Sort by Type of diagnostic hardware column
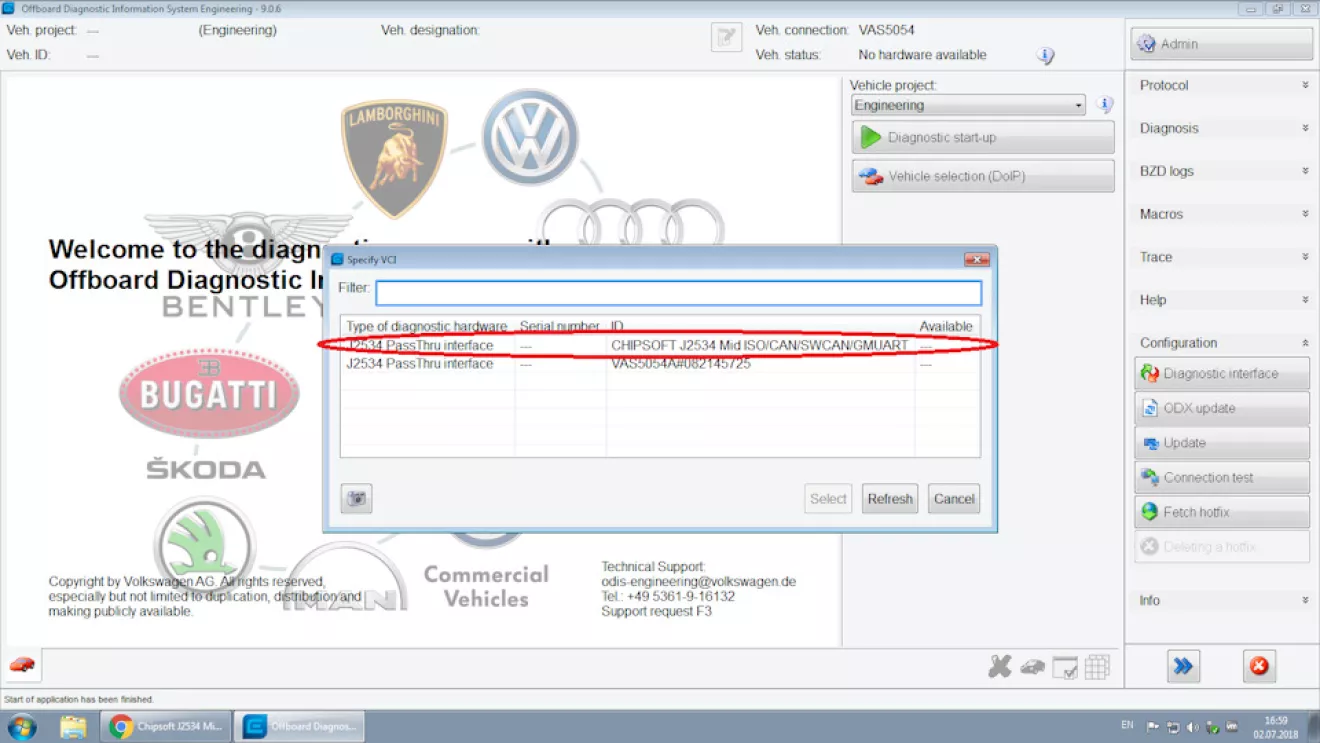Screen dimensions: 1320x743 click(427, 327)
